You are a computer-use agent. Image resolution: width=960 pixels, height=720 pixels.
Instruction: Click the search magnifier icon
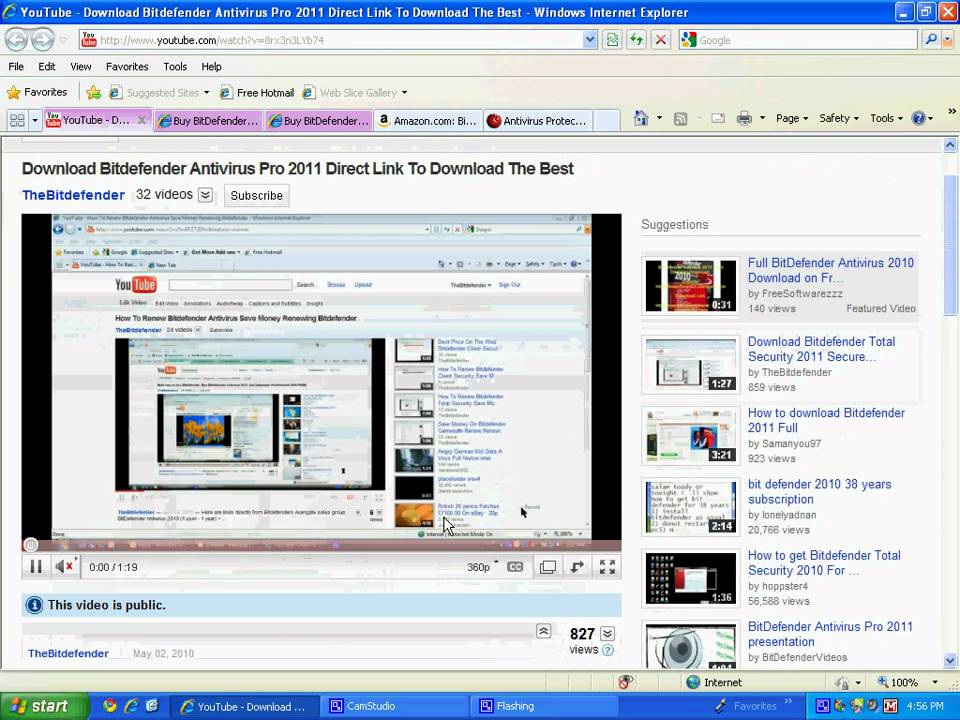tap(931, 40)
